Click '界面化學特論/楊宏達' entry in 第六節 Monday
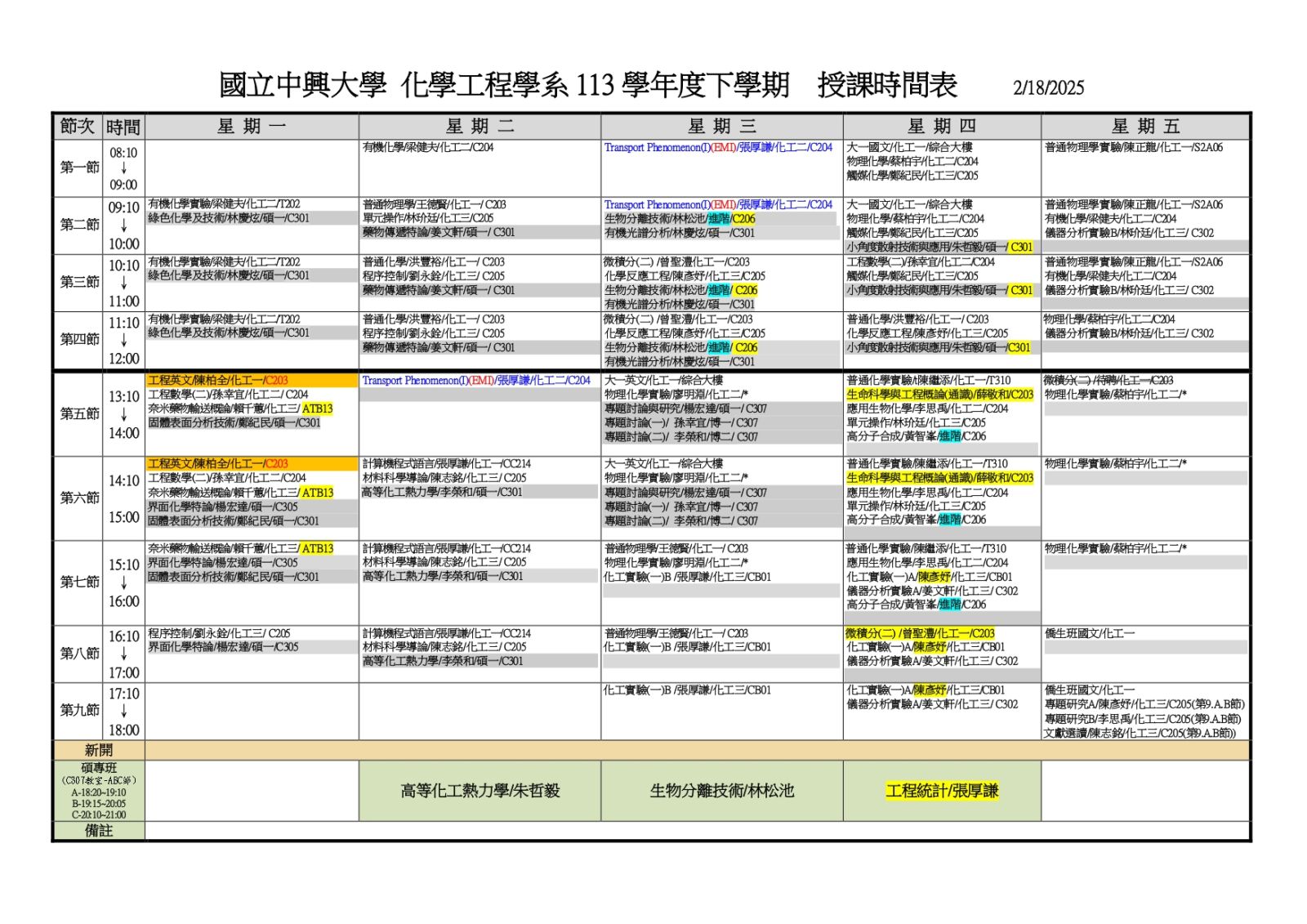Image resolution: width=1307 pixels, height=924 pixels. point(222,507)
